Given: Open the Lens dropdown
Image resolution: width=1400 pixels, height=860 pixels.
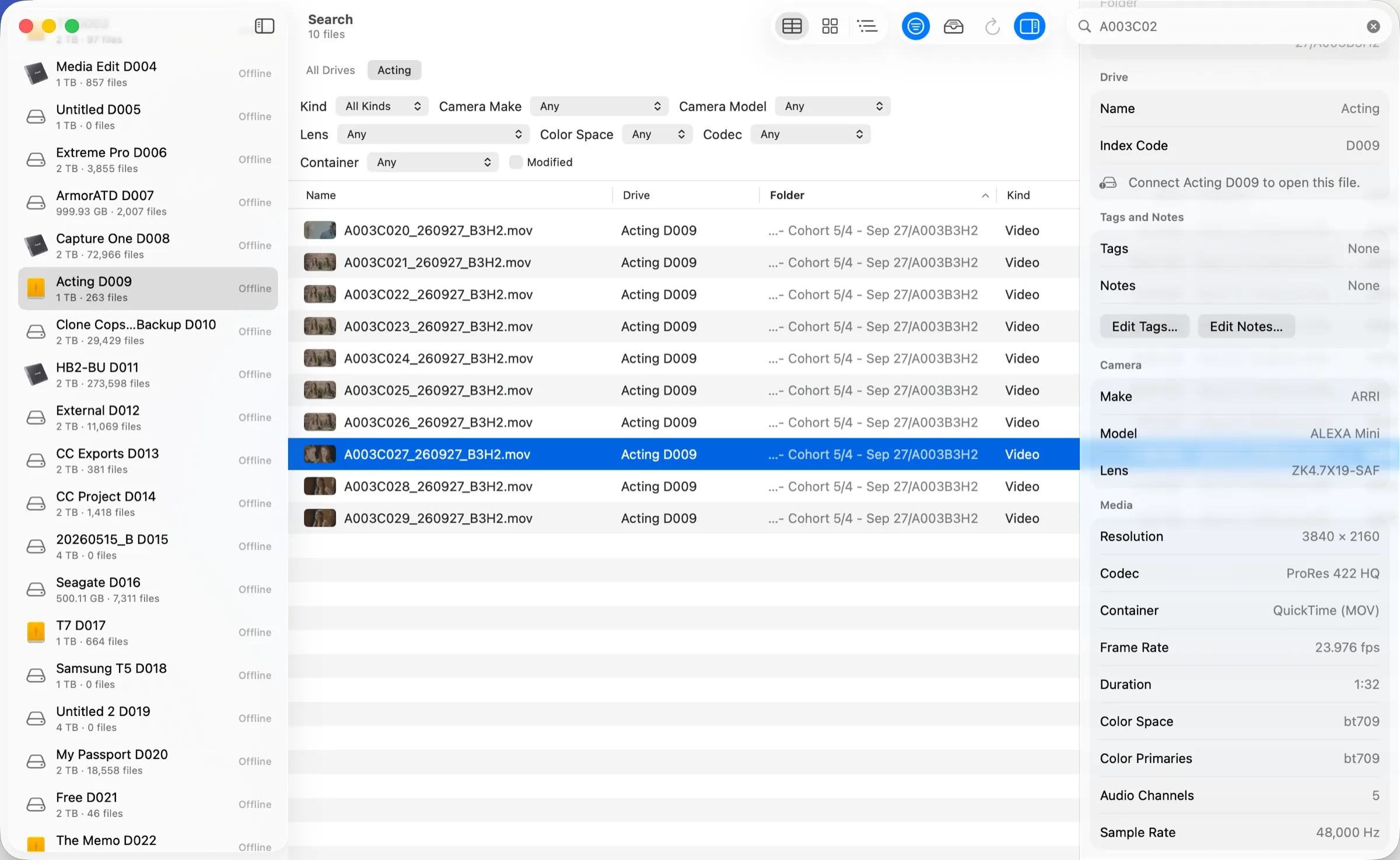Looking at the screenshot, I should pyautogui.click(x=433, y=134).
